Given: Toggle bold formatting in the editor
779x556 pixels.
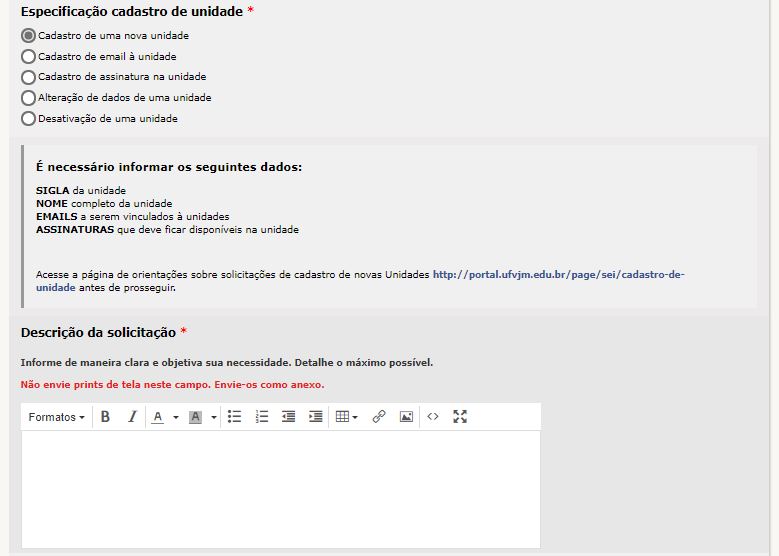Looking at the screenshot, I should coord(105,417).
